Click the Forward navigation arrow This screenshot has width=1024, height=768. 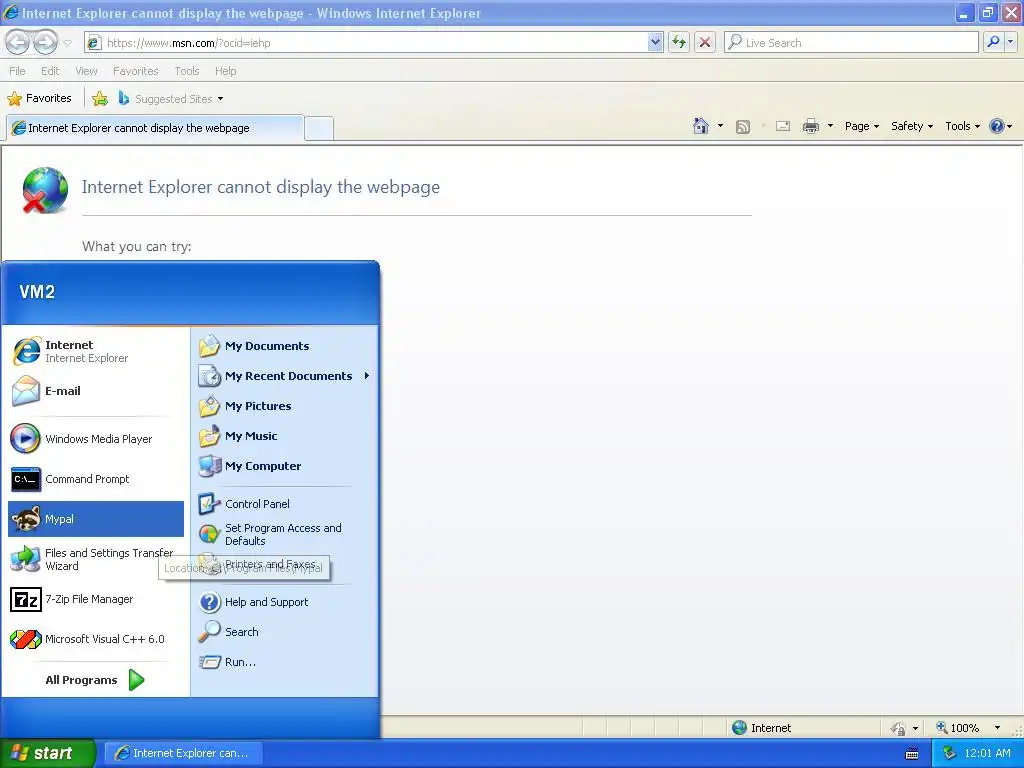[45, 43]
